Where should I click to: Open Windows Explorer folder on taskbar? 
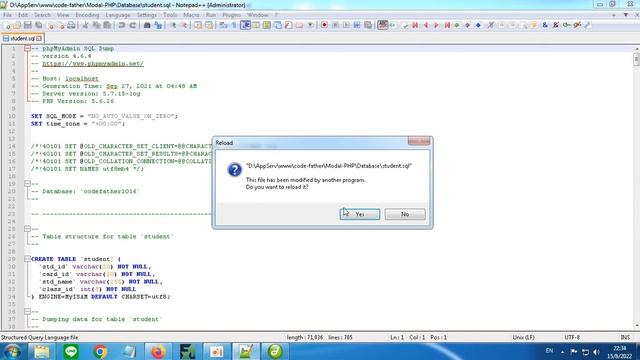42,351
